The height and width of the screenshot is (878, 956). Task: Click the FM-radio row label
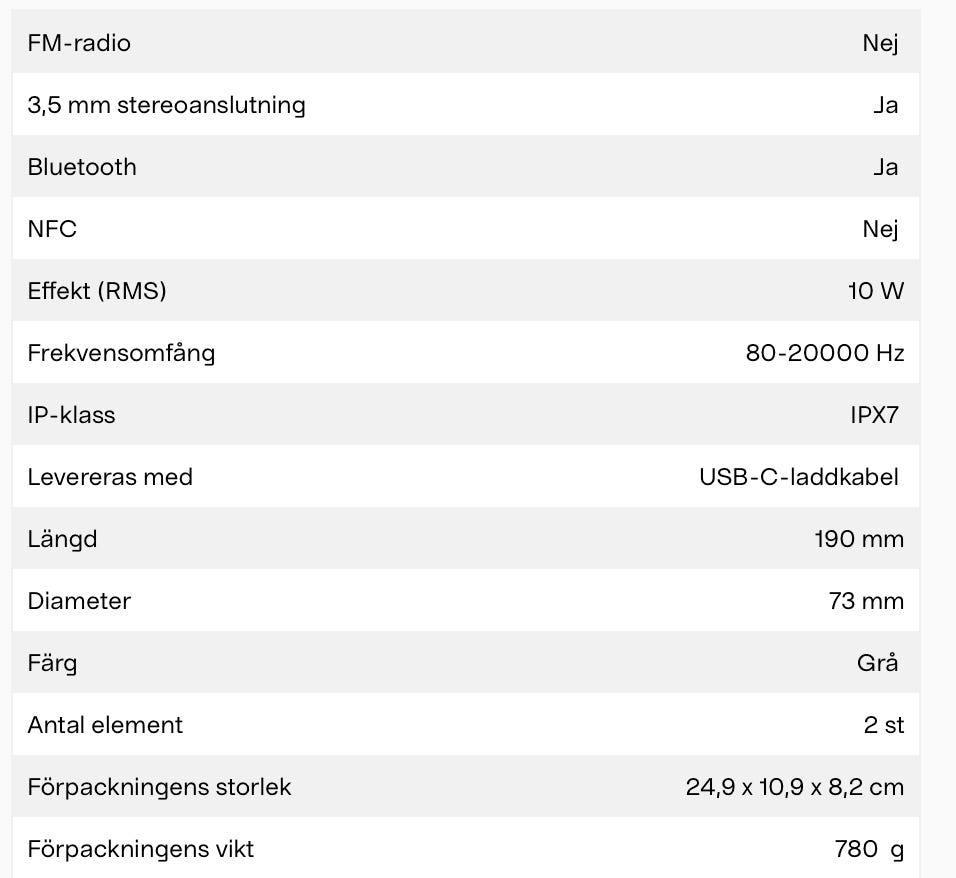point(79,43)
